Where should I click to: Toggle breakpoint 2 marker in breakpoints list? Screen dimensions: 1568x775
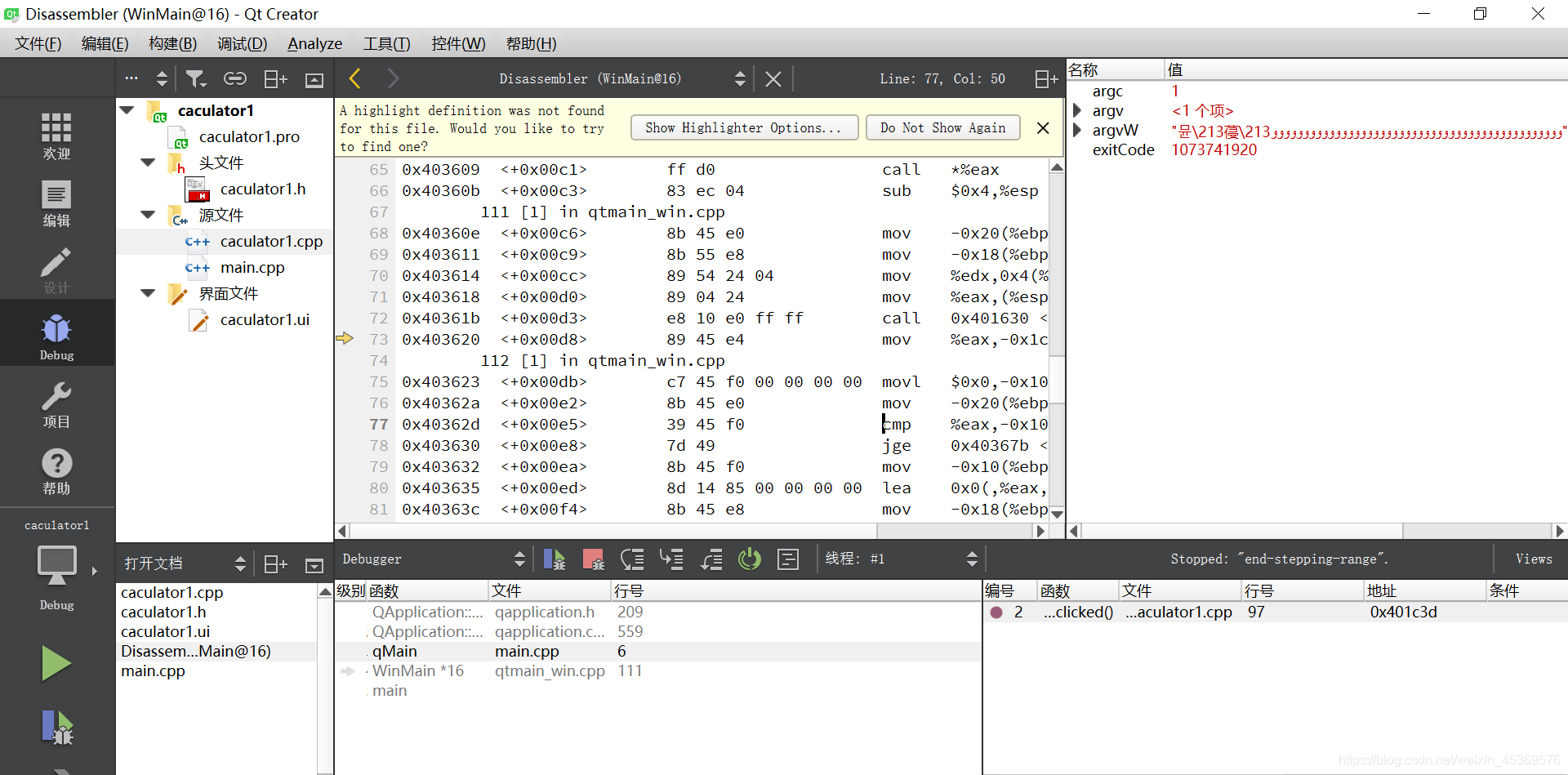pos(996,612)
